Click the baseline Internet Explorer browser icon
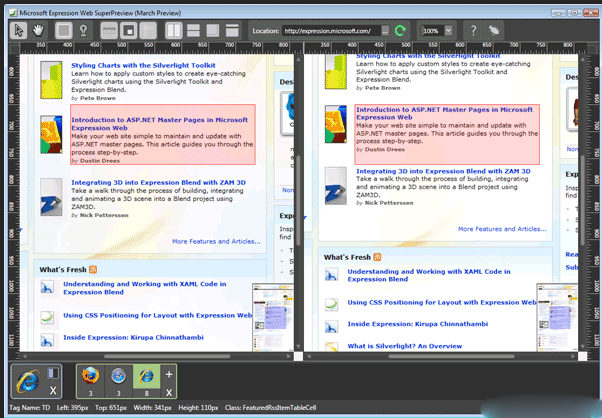Image resolution: width=602 pixels, height=418 pixels. tap(28, 383)
